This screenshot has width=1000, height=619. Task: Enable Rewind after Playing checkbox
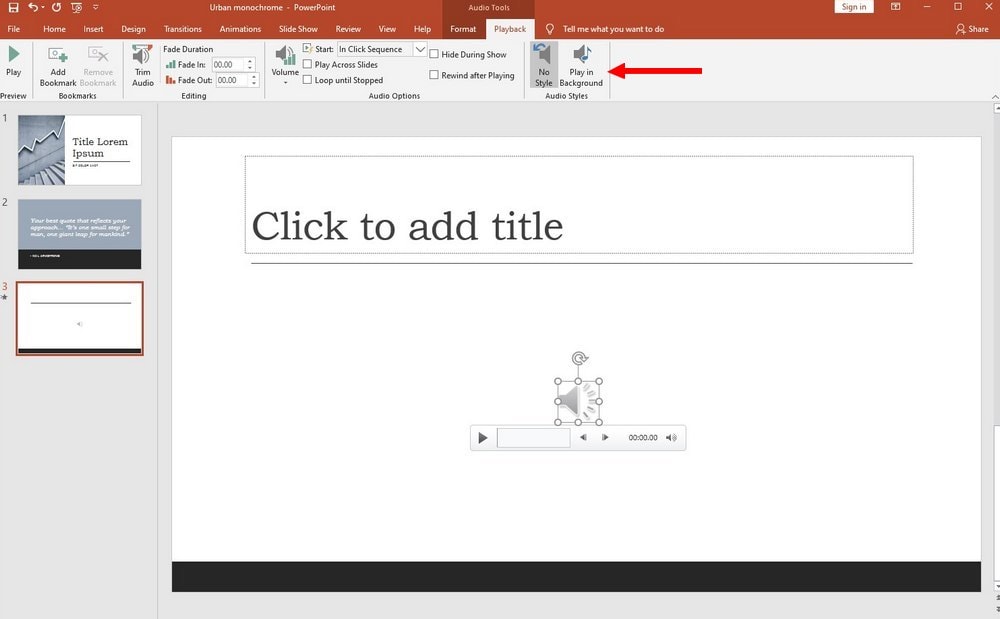click(434, 75)
